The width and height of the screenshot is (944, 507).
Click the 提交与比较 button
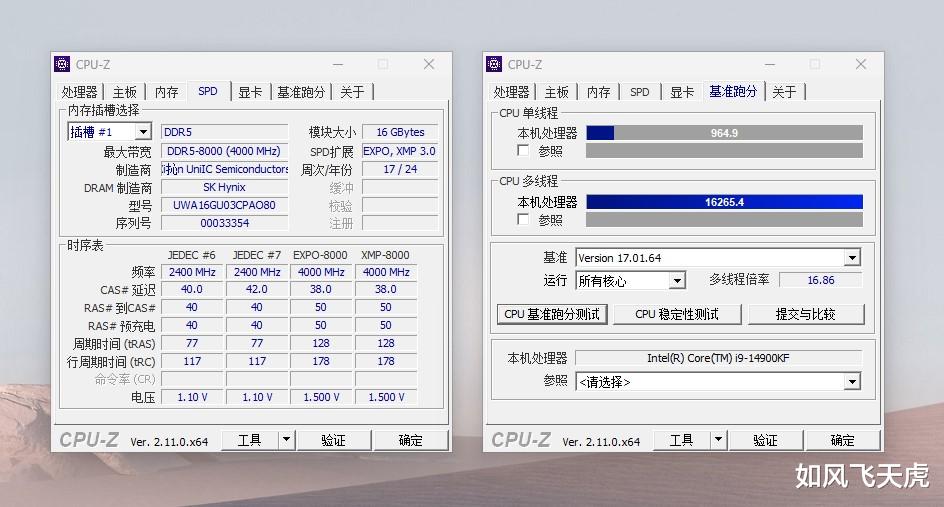[x=806, y=314]
